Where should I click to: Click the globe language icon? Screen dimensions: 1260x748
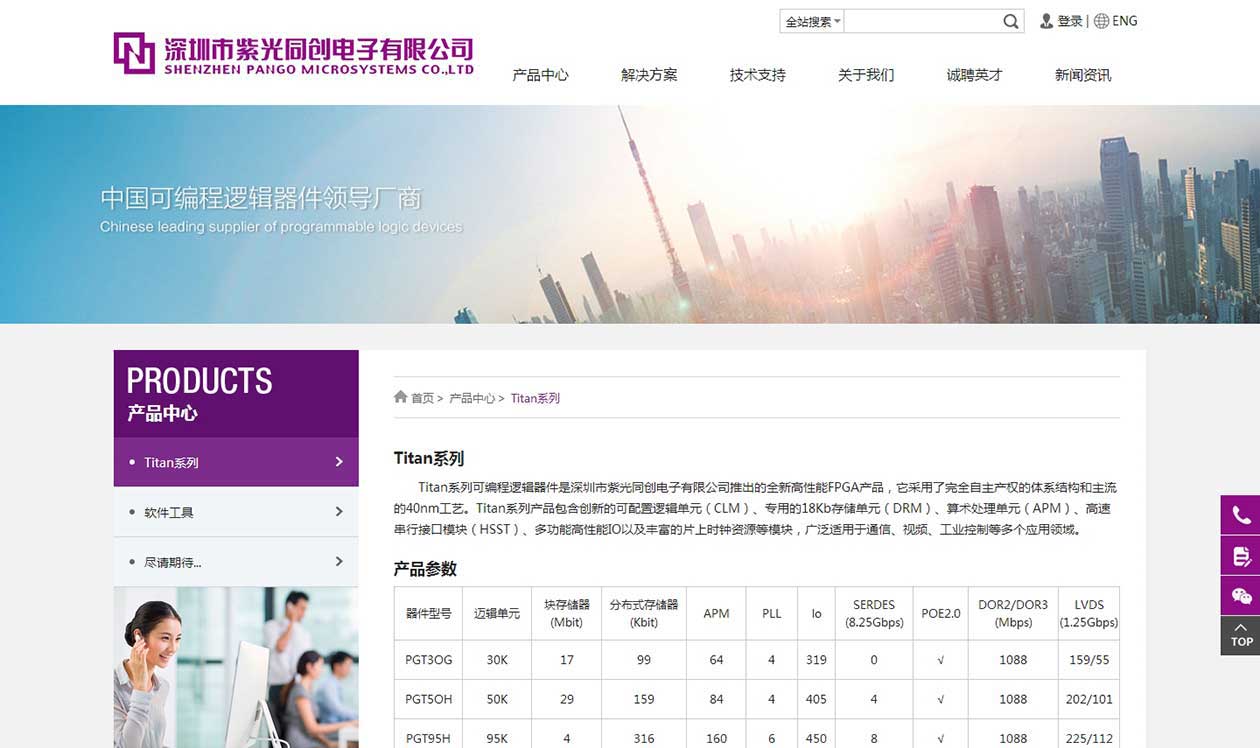[x=1101, y=21]
